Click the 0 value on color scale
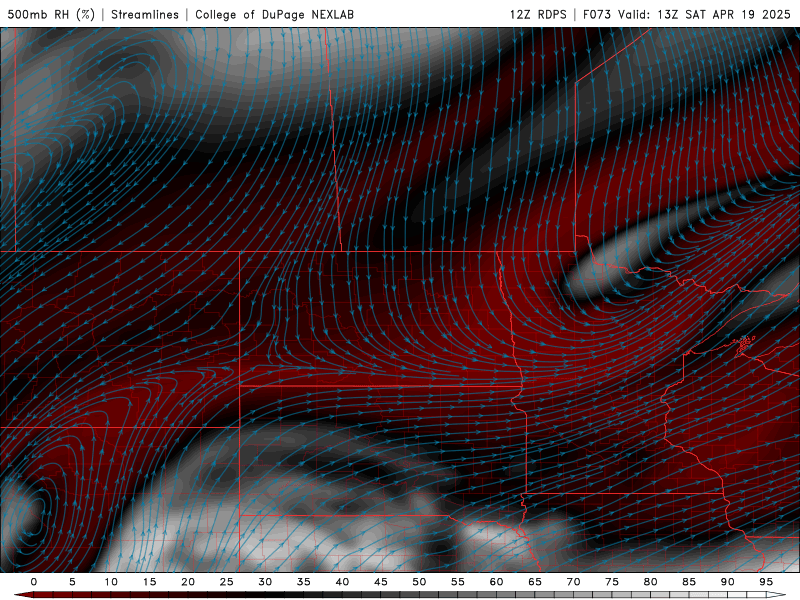This screenshot has width=800, height=600. coord(34,582)
